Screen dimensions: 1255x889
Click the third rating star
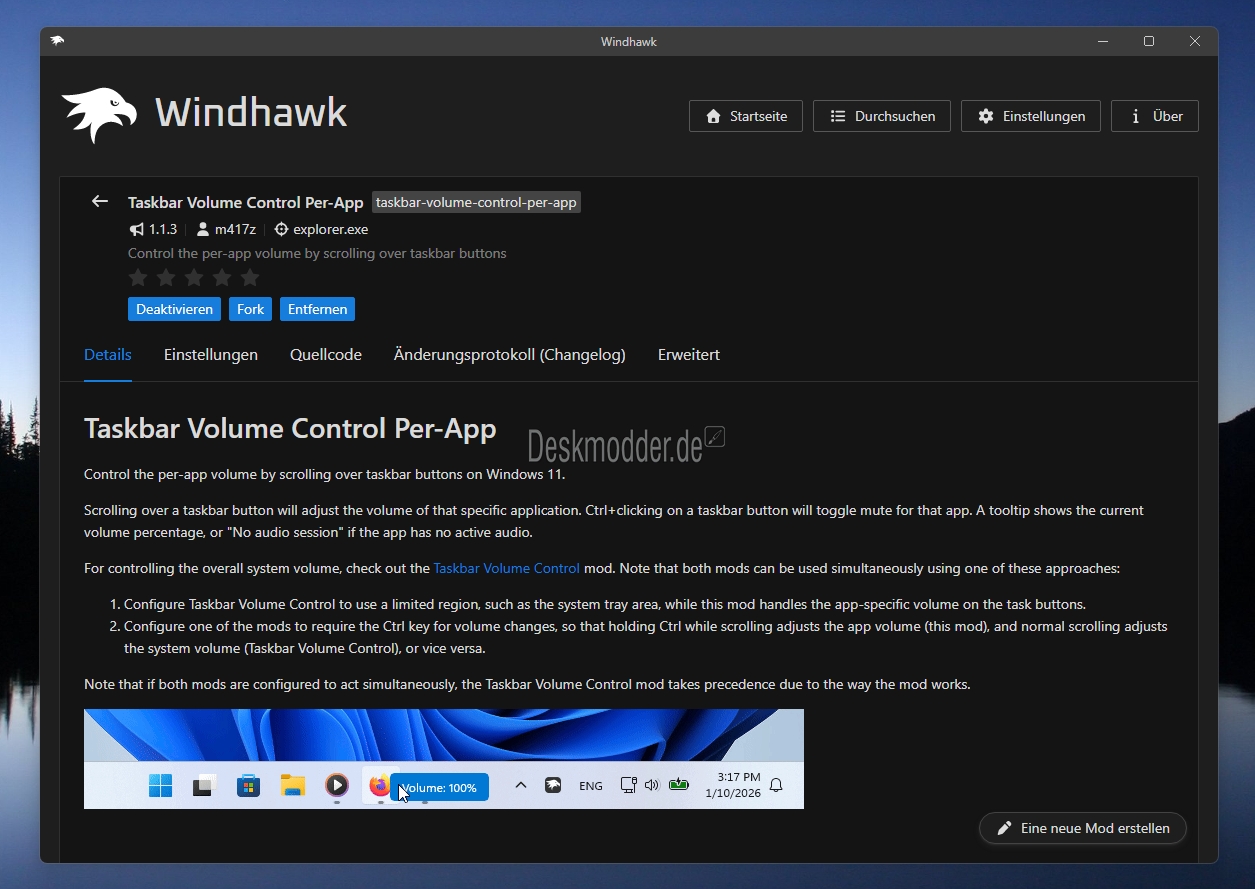(194, 277)
